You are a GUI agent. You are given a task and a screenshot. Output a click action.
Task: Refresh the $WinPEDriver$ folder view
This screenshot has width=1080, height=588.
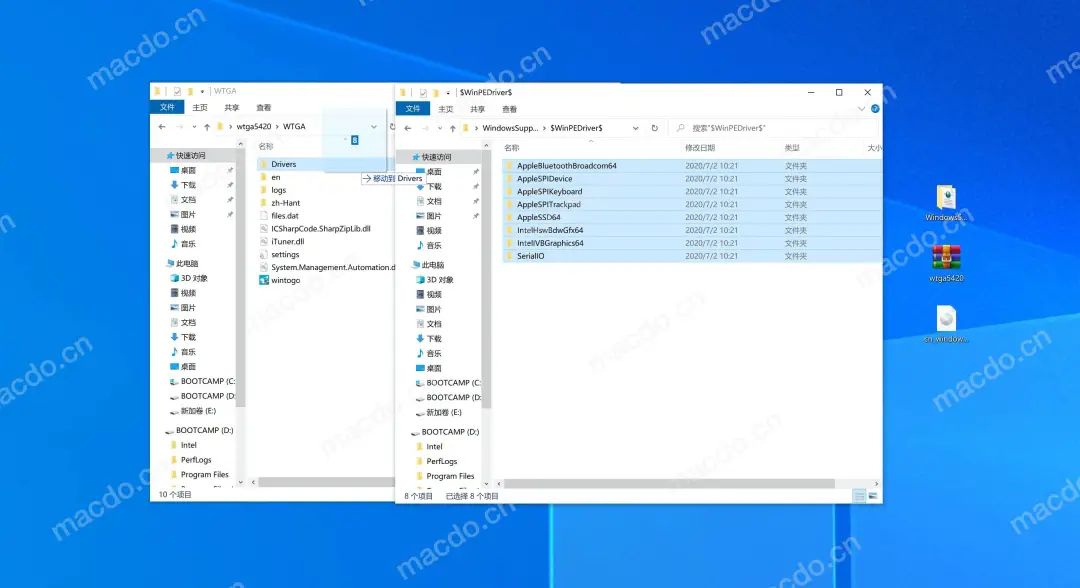(x=655, y=128)
